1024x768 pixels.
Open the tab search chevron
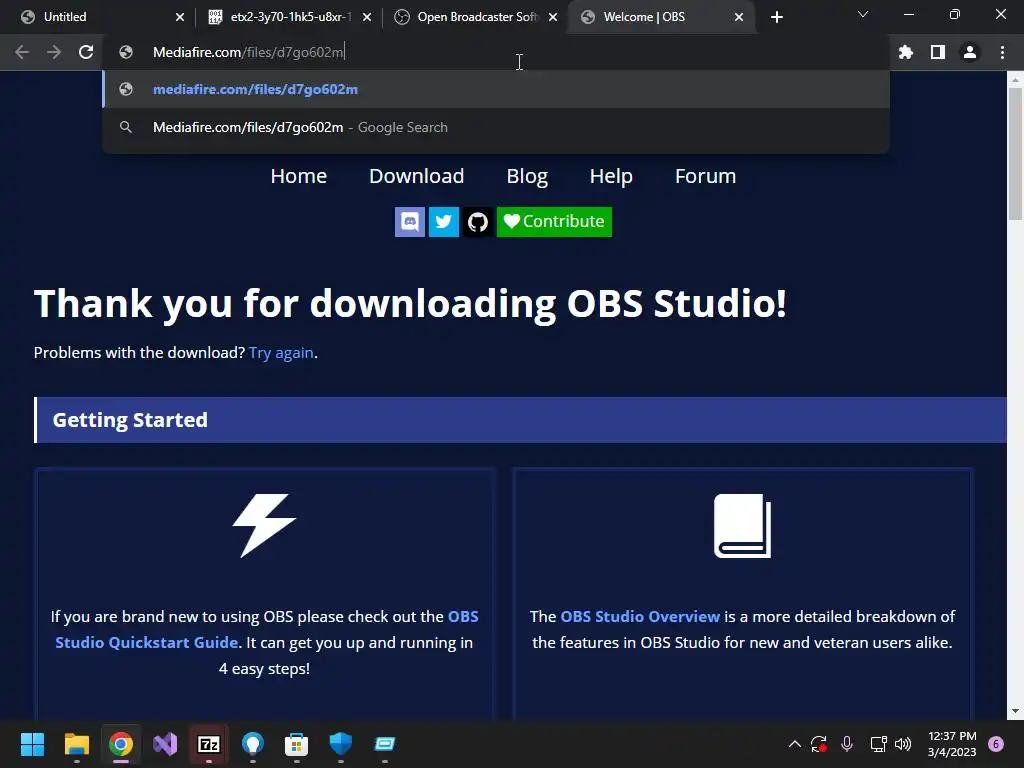click(x=863, y=14)
